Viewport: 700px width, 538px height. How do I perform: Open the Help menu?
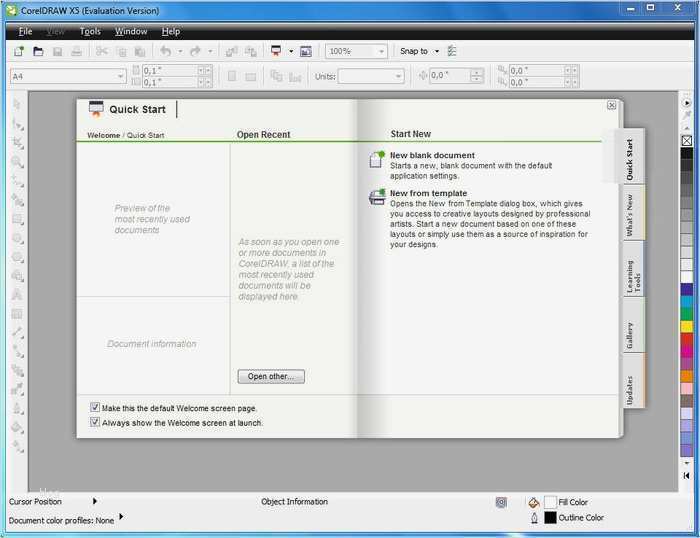[x=171, y=31]
